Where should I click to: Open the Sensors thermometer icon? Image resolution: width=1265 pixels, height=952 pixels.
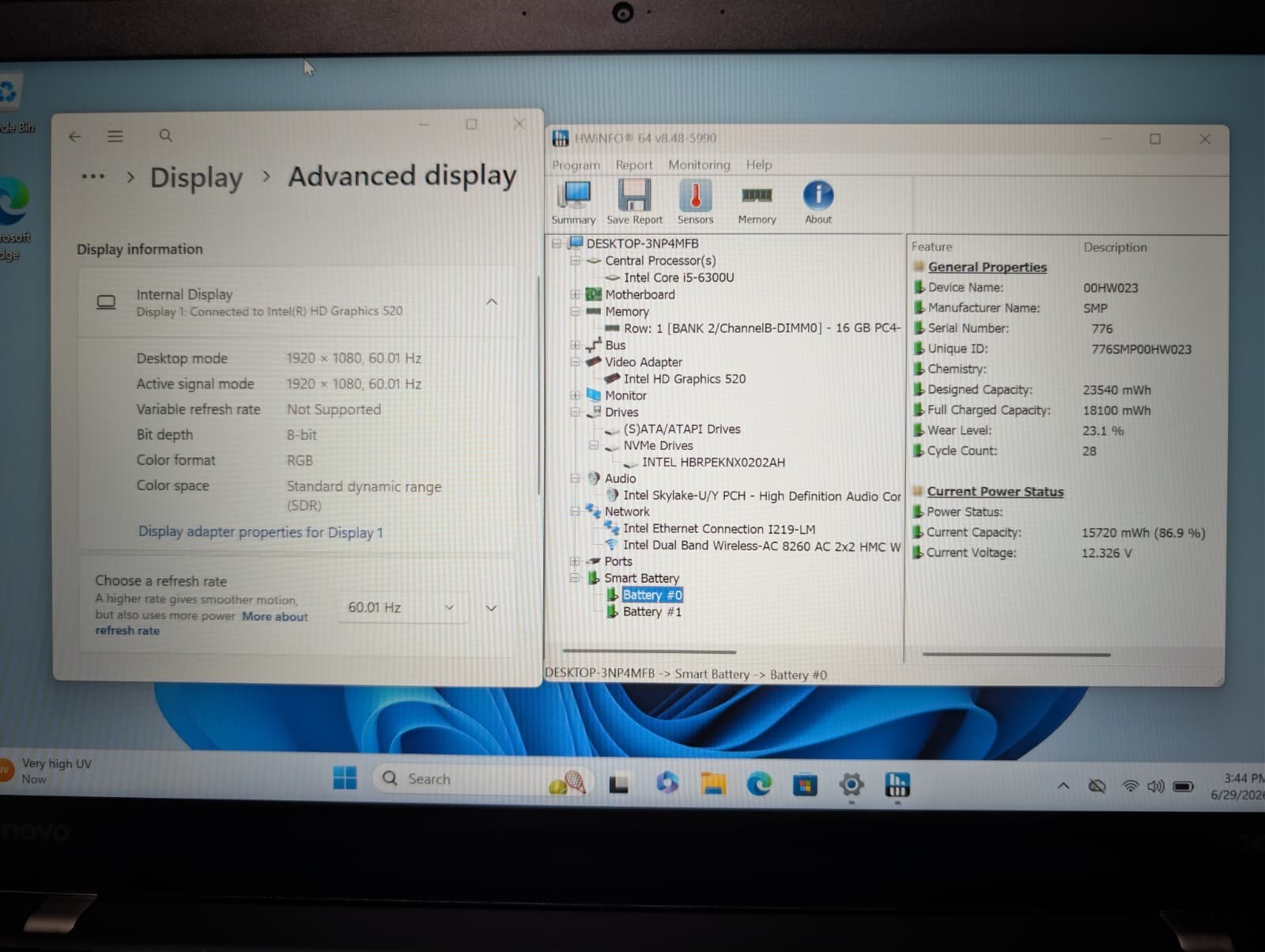pyautogui.click(x=695, y=203)
